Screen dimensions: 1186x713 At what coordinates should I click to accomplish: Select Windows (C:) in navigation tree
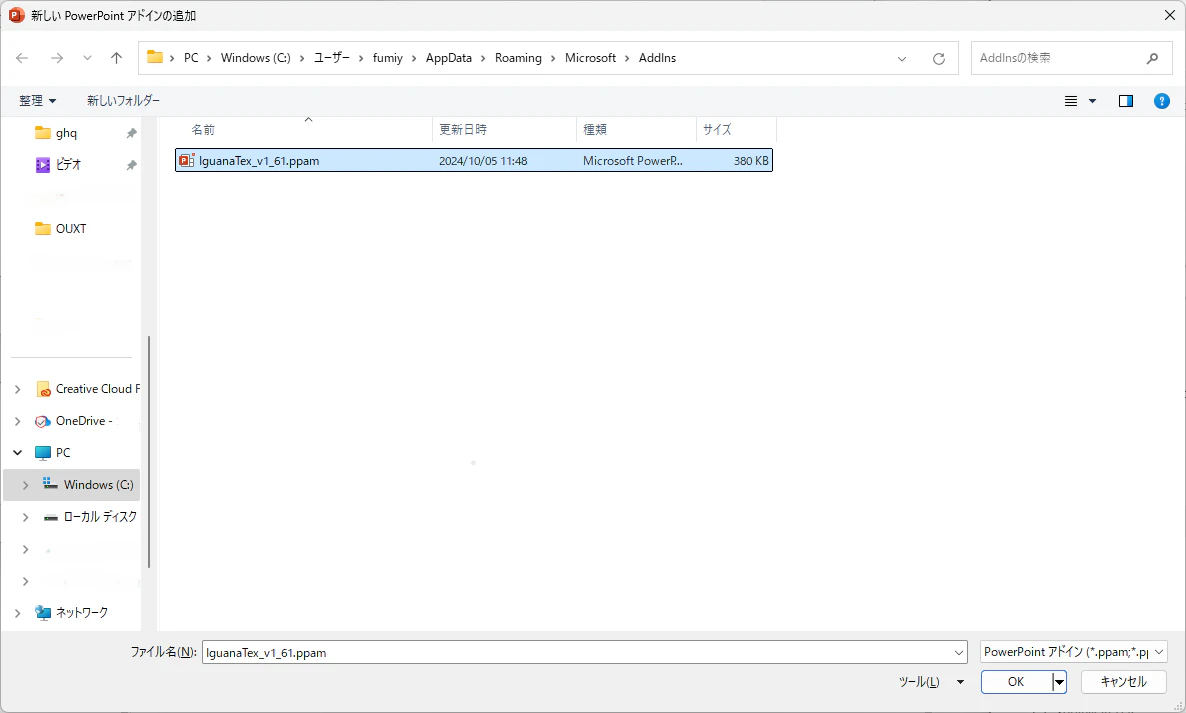(x=88, y=485)
